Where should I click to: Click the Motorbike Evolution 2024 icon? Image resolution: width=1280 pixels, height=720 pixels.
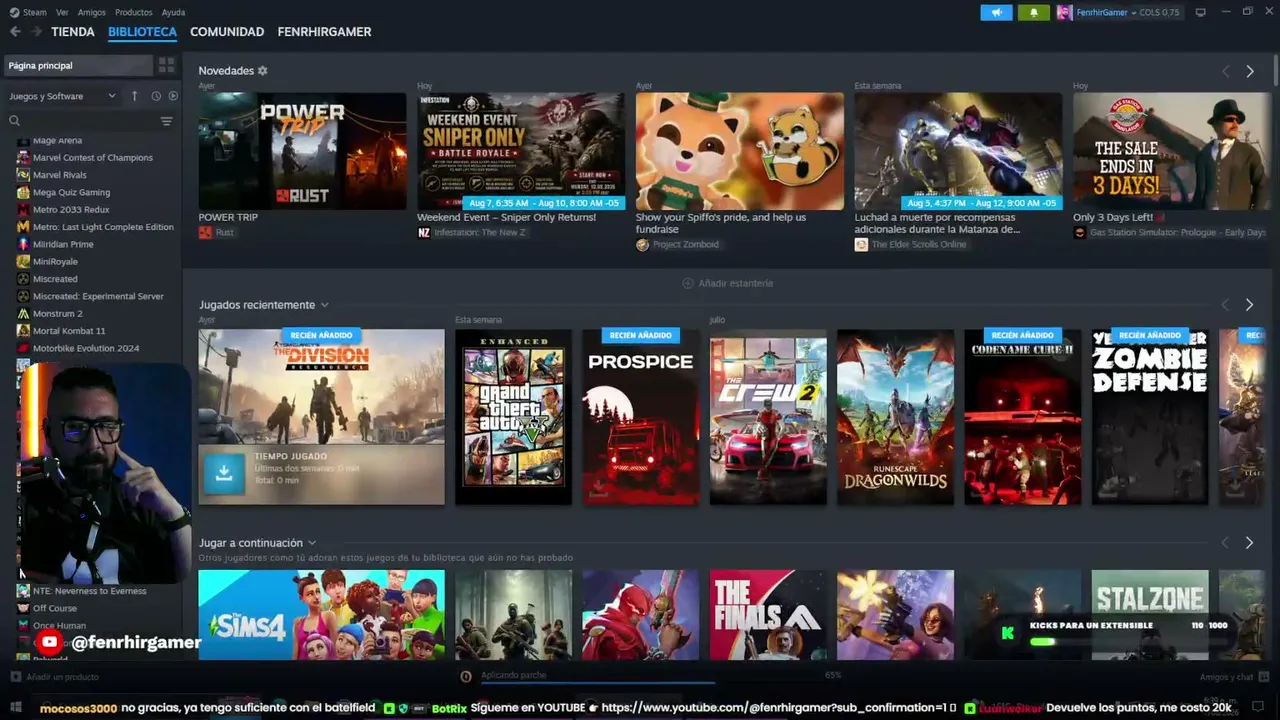tap(24, 348)
